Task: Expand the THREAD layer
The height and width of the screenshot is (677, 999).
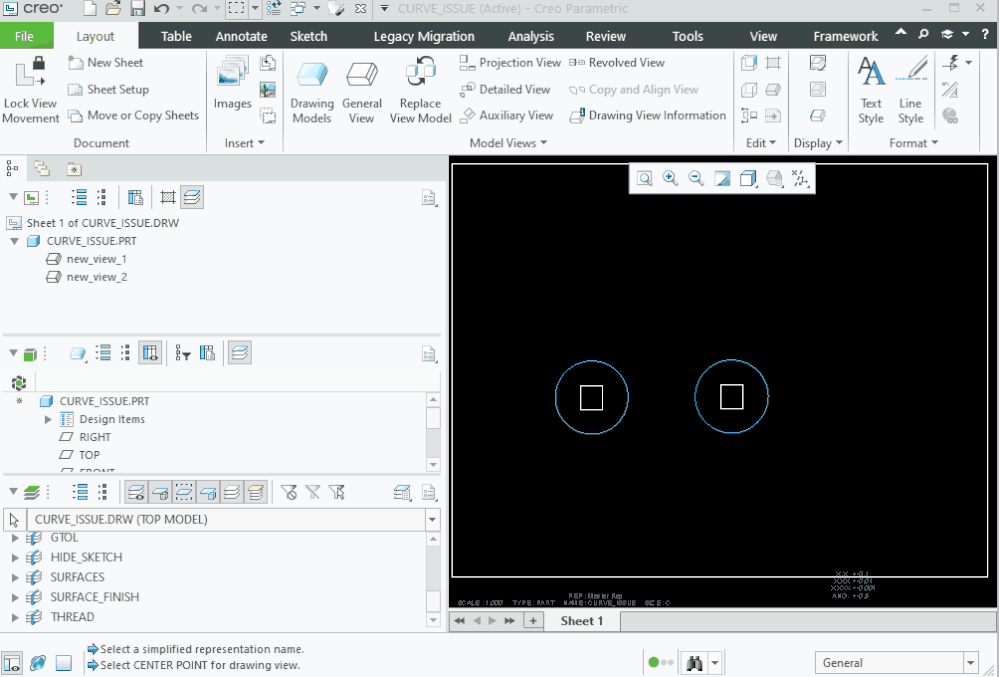Action: click(x=15, y=617)
